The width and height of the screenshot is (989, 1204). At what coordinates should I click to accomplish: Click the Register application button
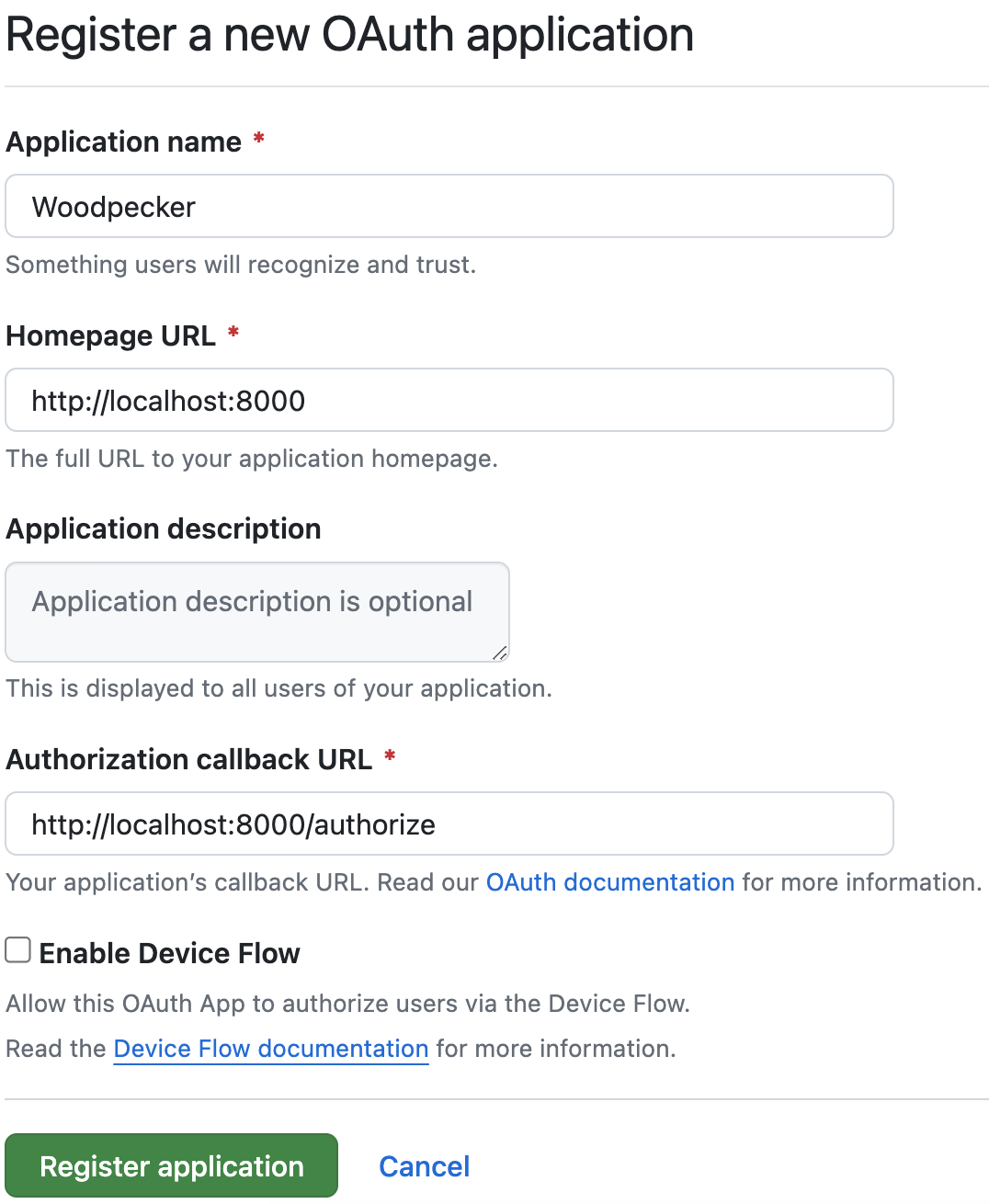click(x=171, y=1165)
